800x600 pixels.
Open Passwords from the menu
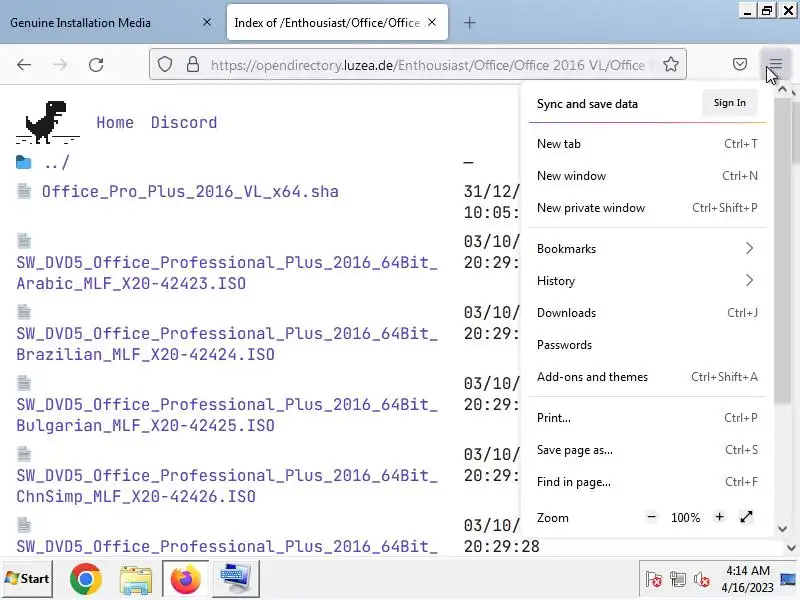[x=647, y=345]
